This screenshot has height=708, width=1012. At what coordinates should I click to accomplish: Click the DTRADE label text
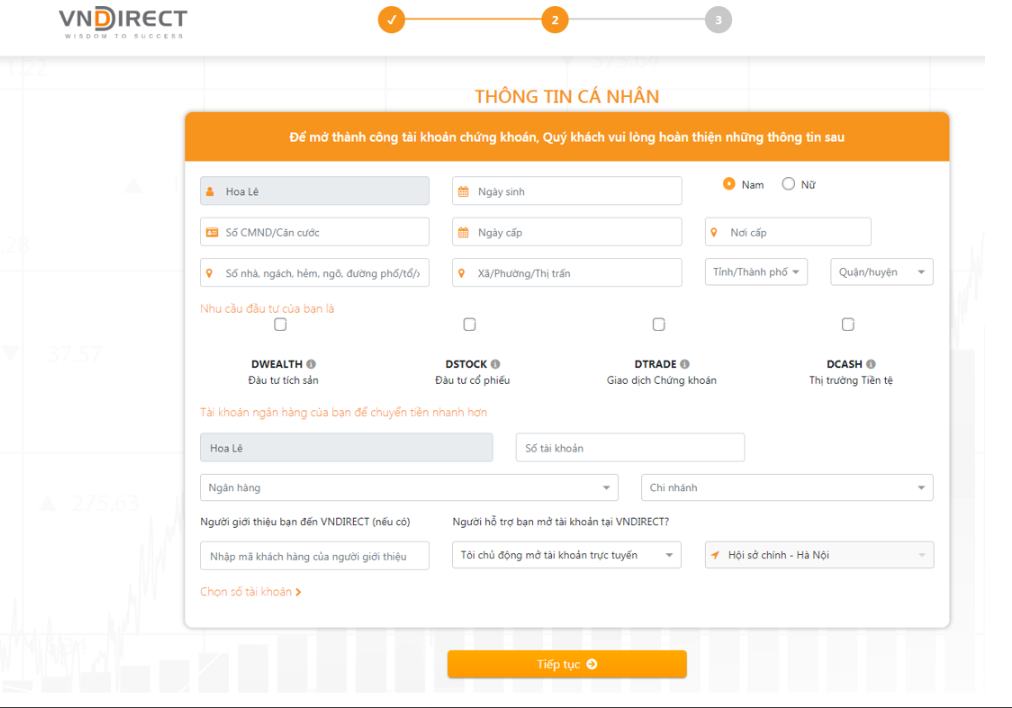[x=655, y=364]
